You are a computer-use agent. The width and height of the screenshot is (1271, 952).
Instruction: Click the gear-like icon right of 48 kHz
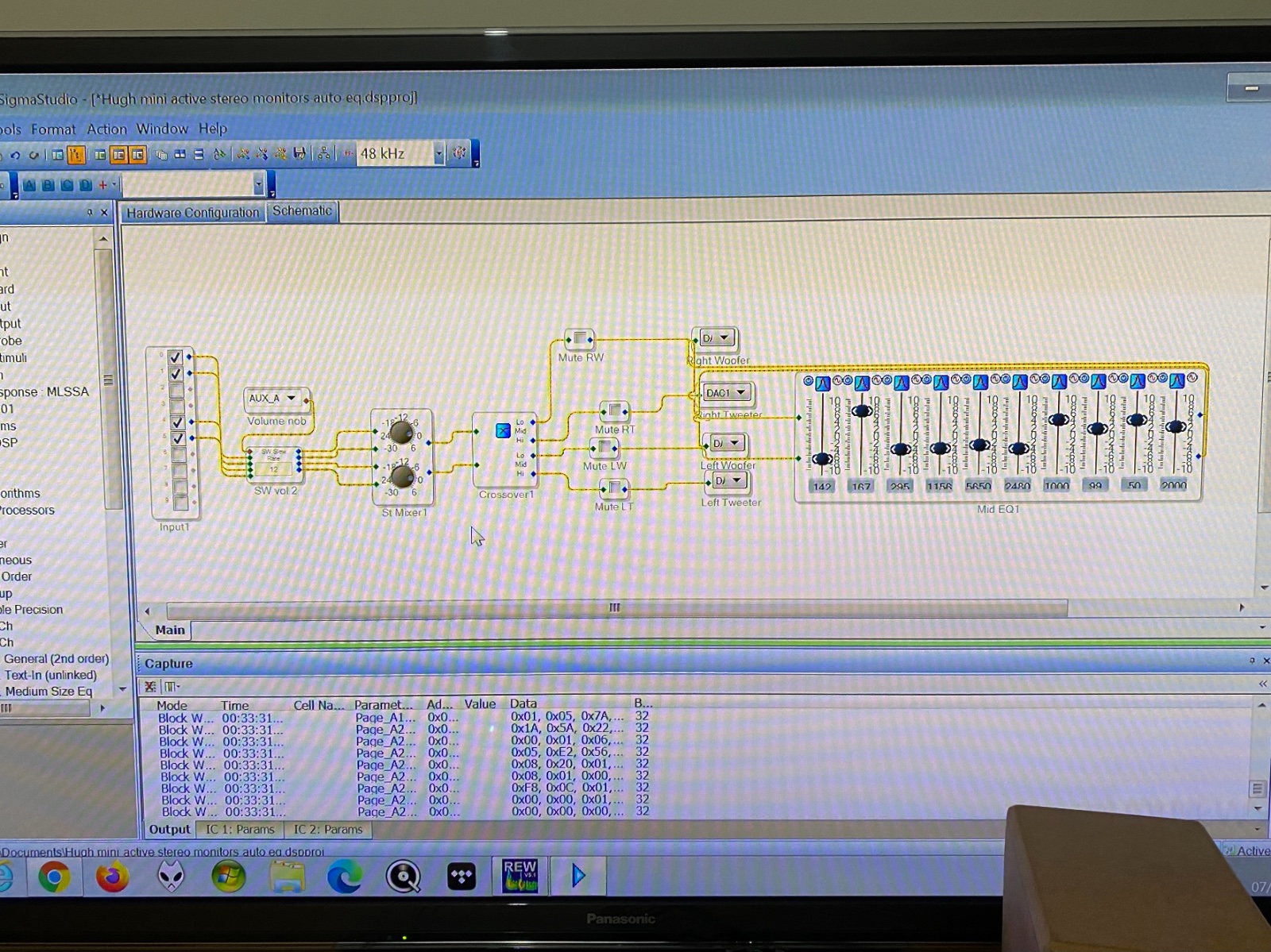(459, 152)
